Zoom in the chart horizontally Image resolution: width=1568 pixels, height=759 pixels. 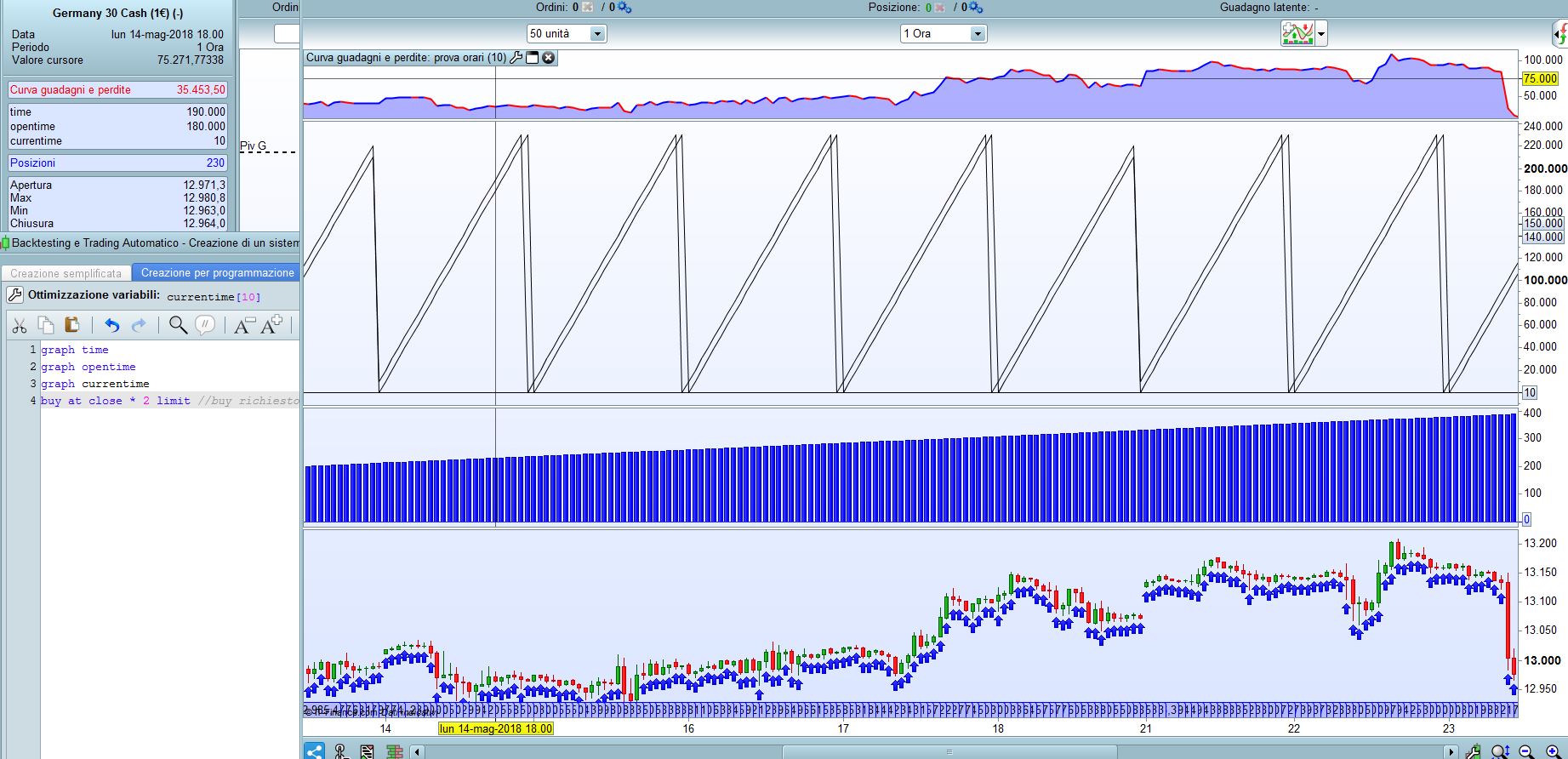[x=1553, y=750]
